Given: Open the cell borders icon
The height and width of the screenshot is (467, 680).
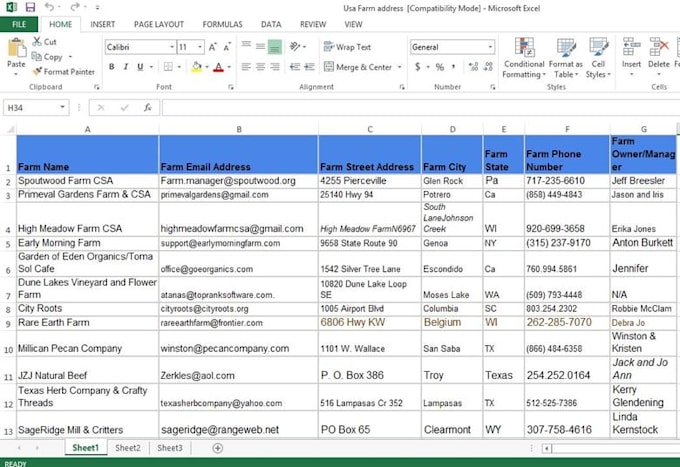Looking at the screenshot, I should [x=168, y=67].
